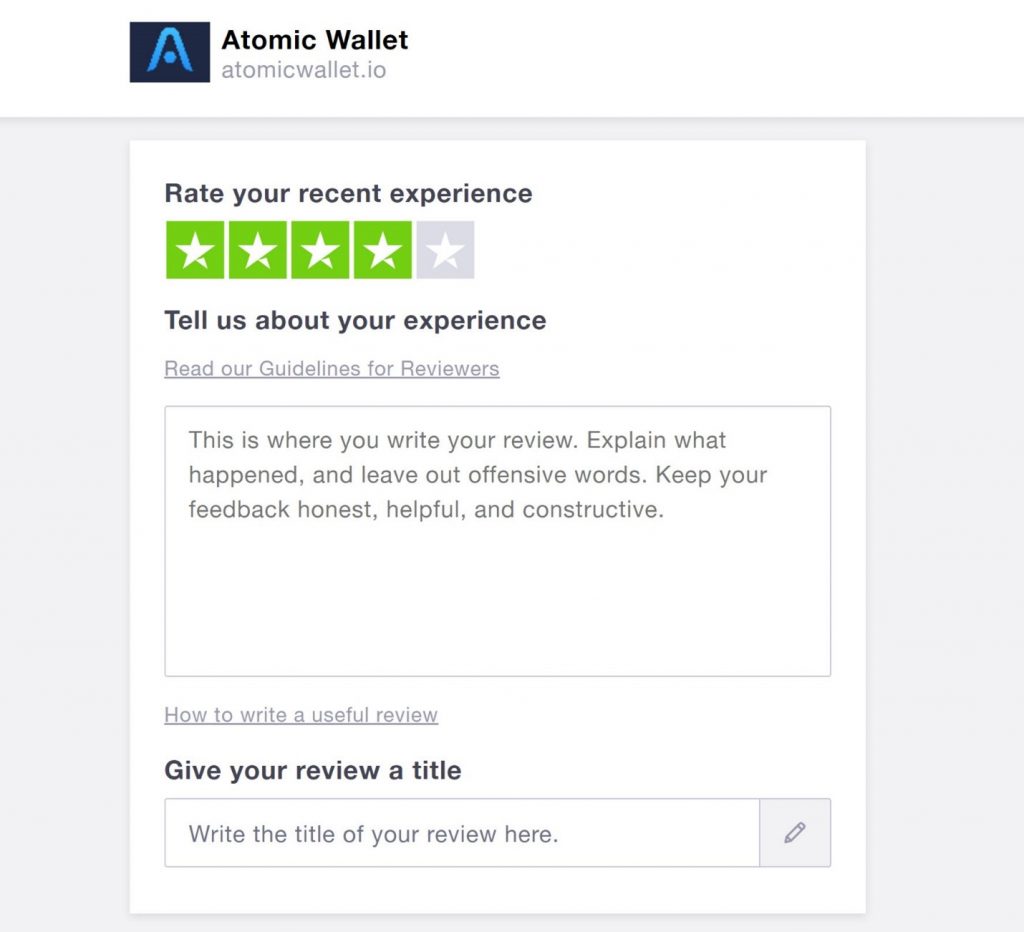This screenshot has width=1024, height=932.
Task: Select the third star rating
Action: pyautogui.click(x=320, y=249)
